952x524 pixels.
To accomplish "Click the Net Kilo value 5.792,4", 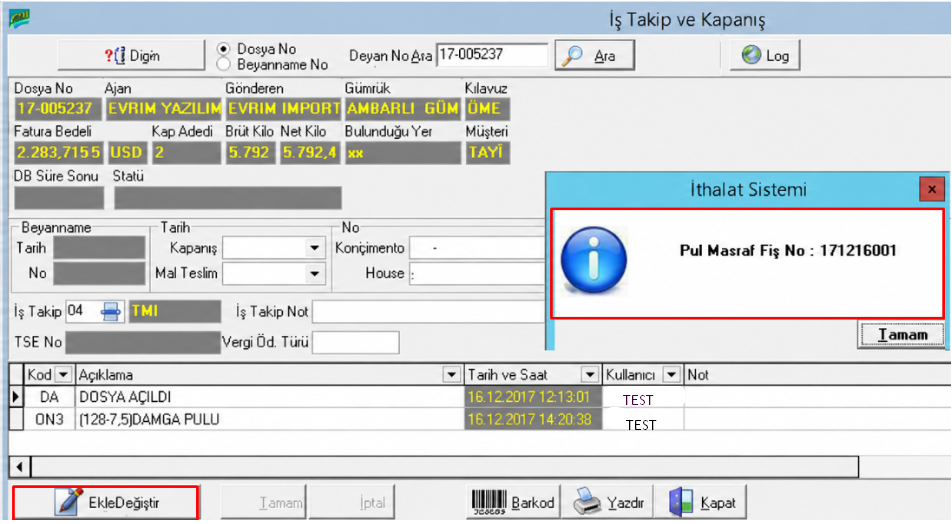I will pyautogui.click(x=310, y=152).
